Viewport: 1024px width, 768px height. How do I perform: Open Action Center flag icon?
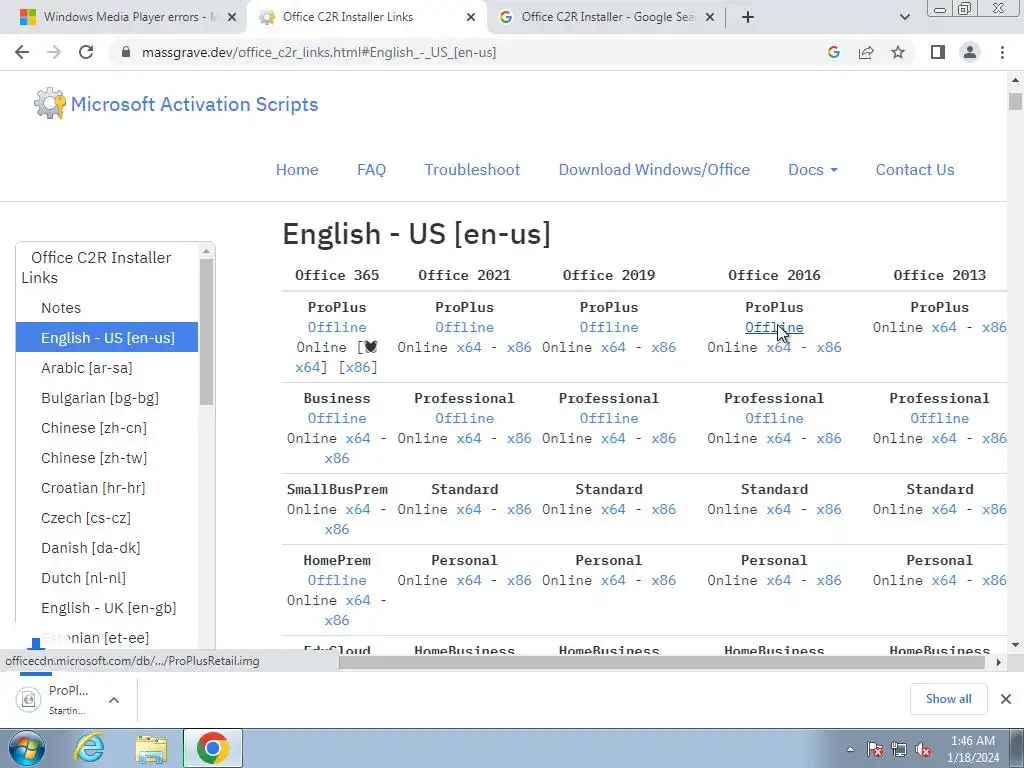[875, 750]
